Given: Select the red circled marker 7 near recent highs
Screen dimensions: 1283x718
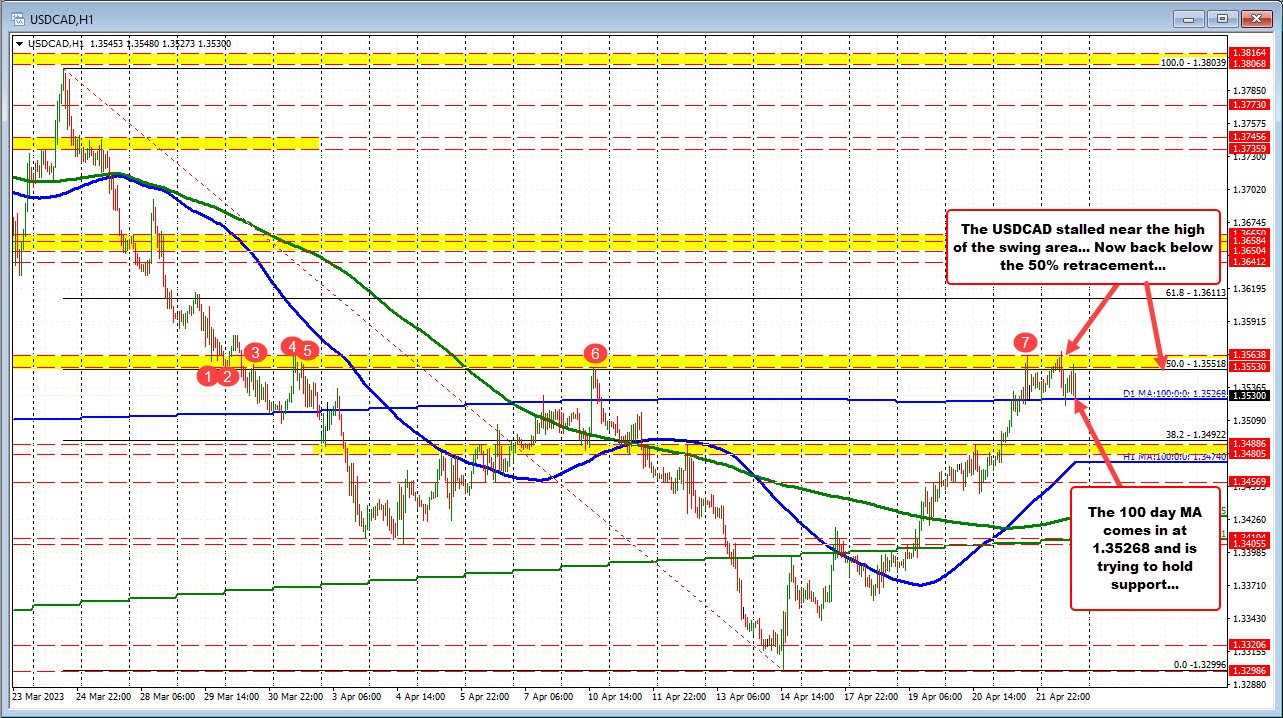Looking at the screenshot, I should click(x=1026, y=344).
